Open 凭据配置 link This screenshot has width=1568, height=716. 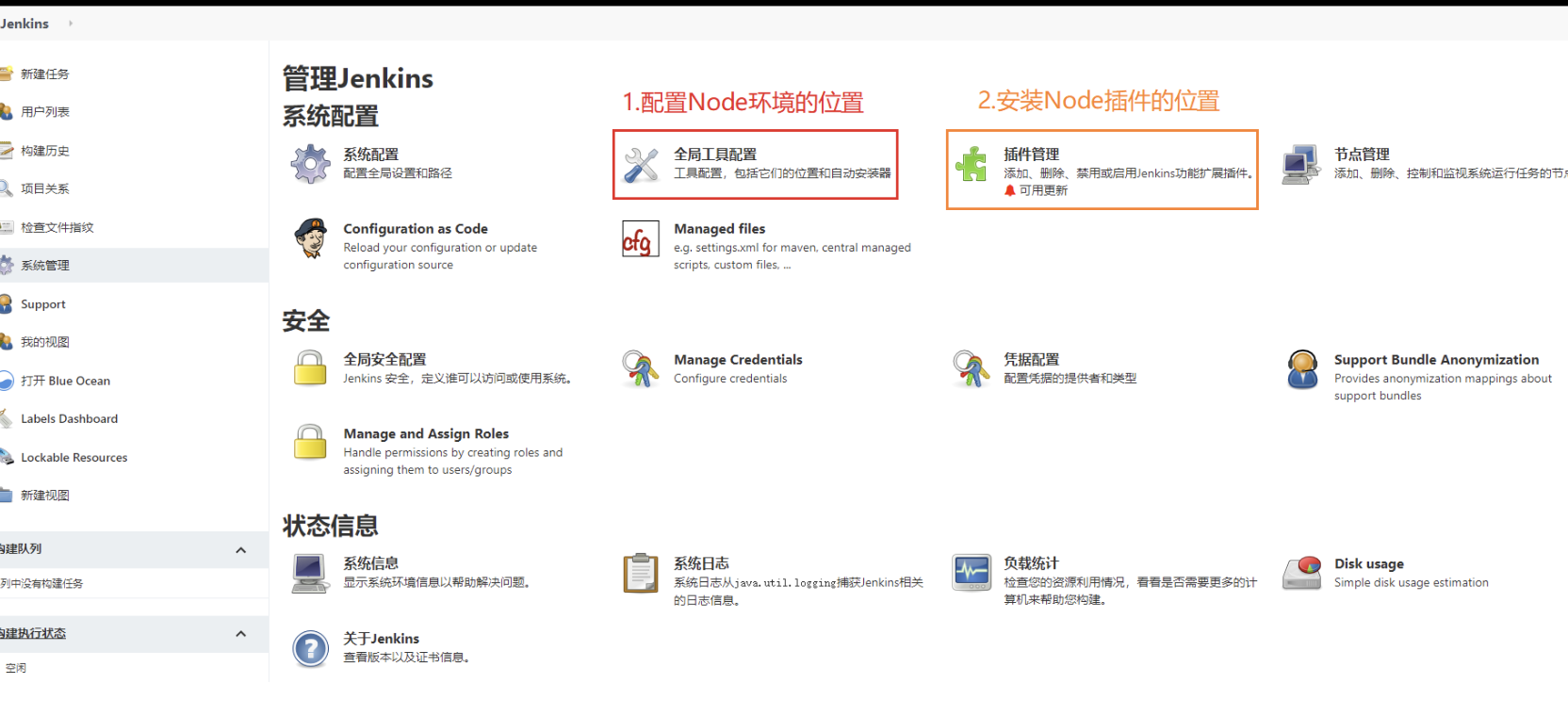pos(1031,360)
